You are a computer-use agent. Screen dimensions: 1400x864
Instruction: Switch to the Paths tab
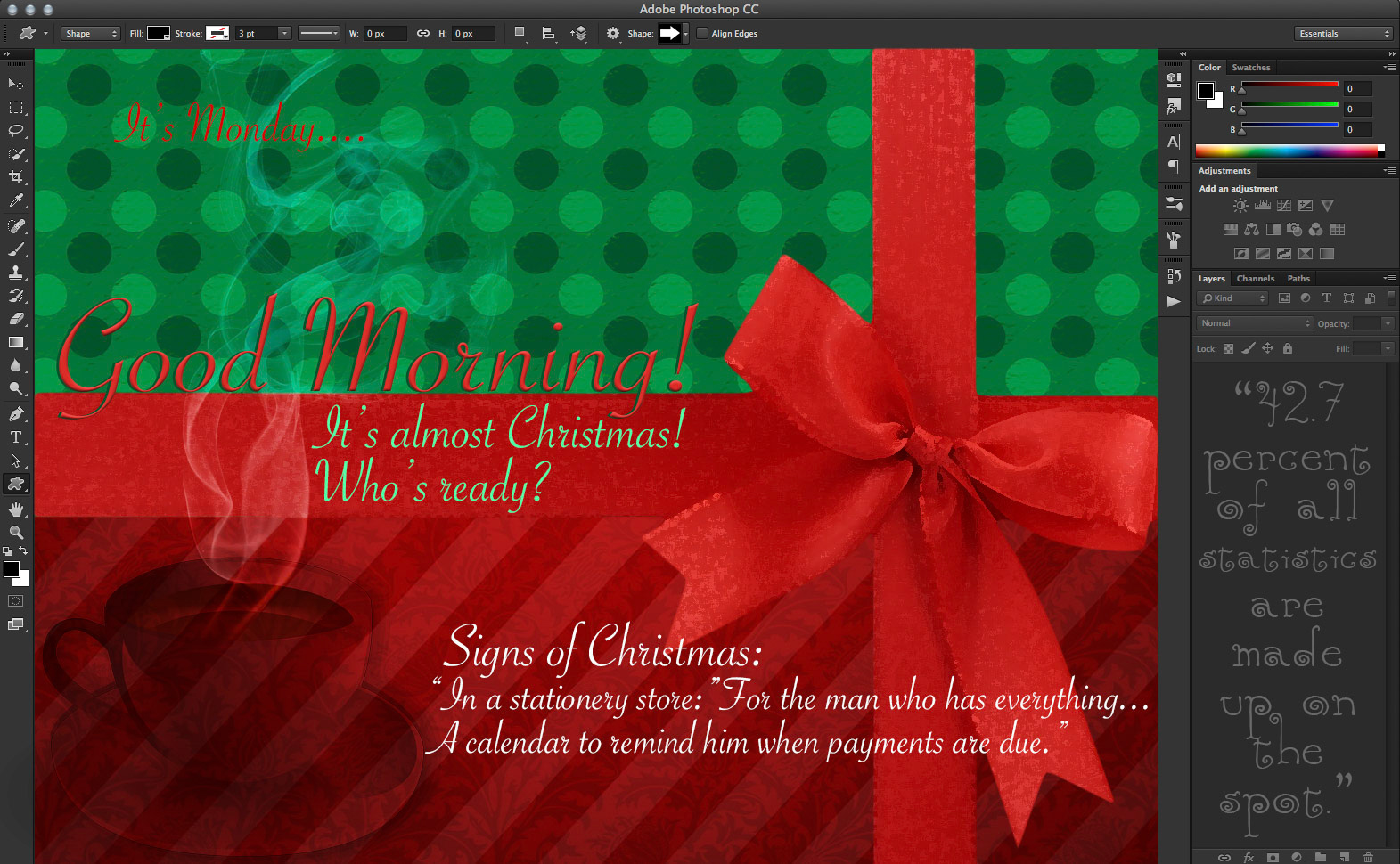(x=1298, y=279)
